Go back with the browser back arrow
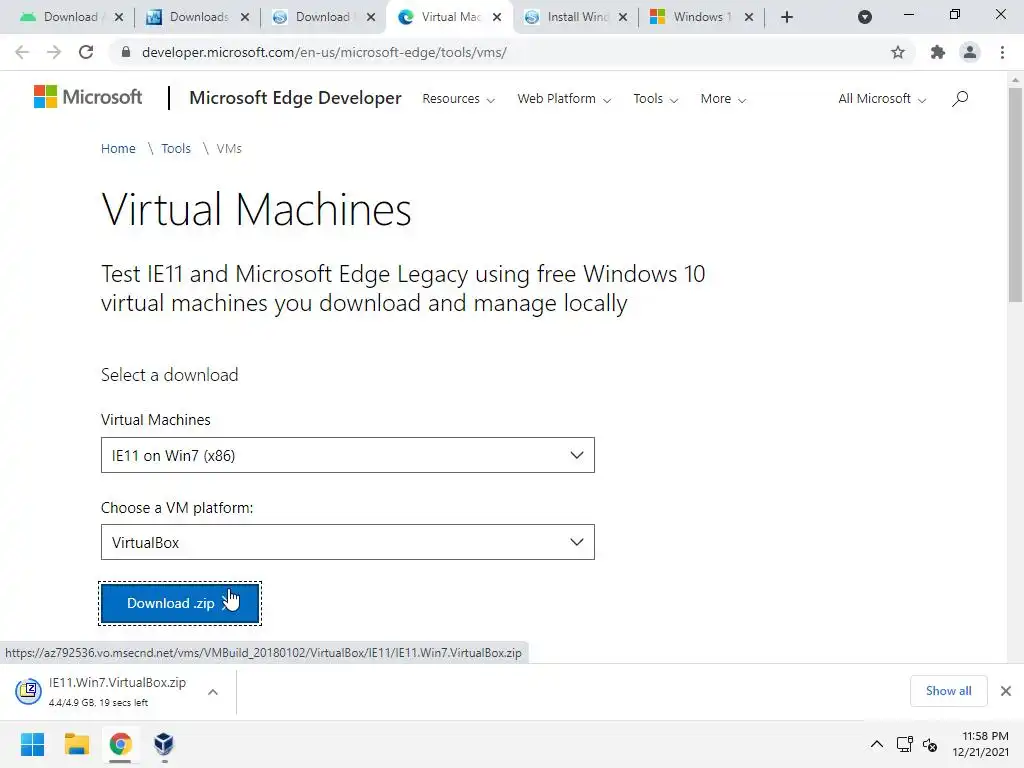 (22, 52)
